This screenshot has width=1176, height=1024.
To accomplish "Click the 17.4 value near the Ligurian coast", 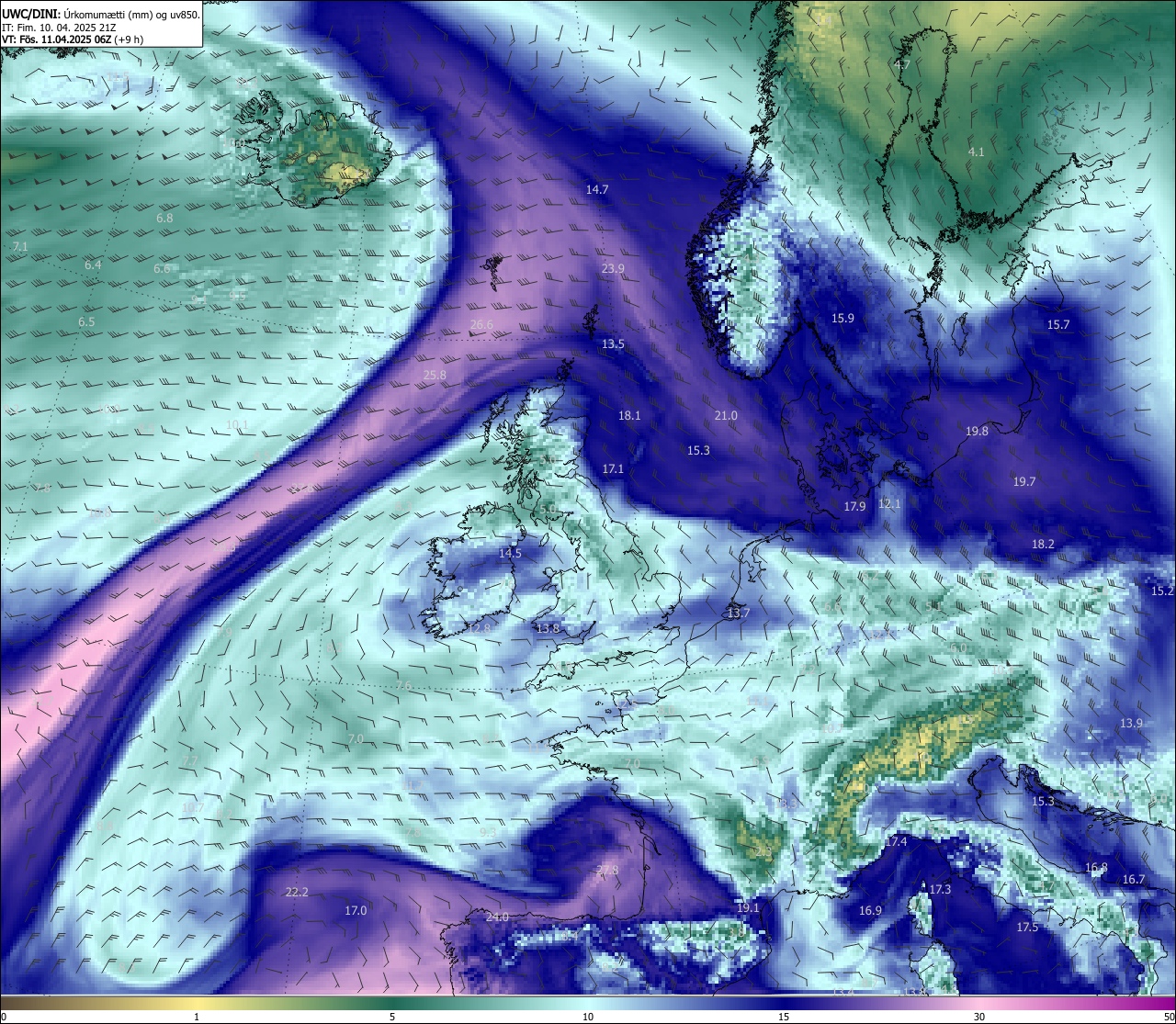I will click(896, 841).
